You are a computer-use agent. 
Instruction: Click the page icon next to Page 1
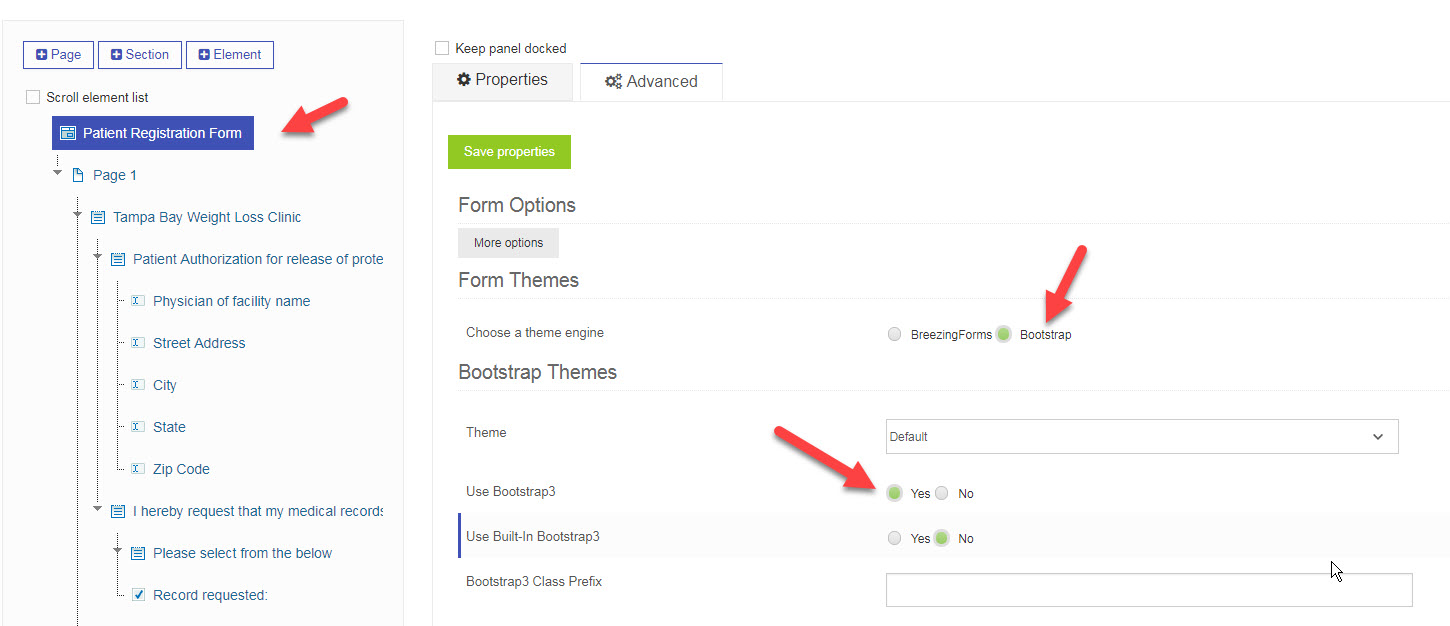point(79,174)
